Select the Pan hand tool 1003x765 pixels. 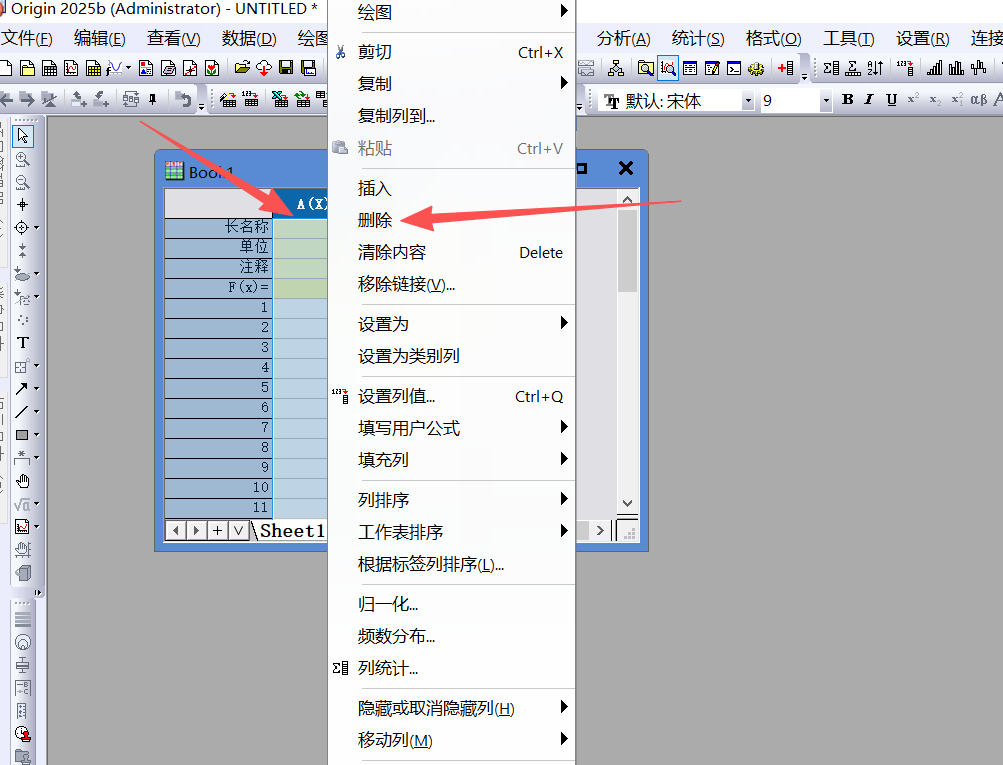point(23,480)
